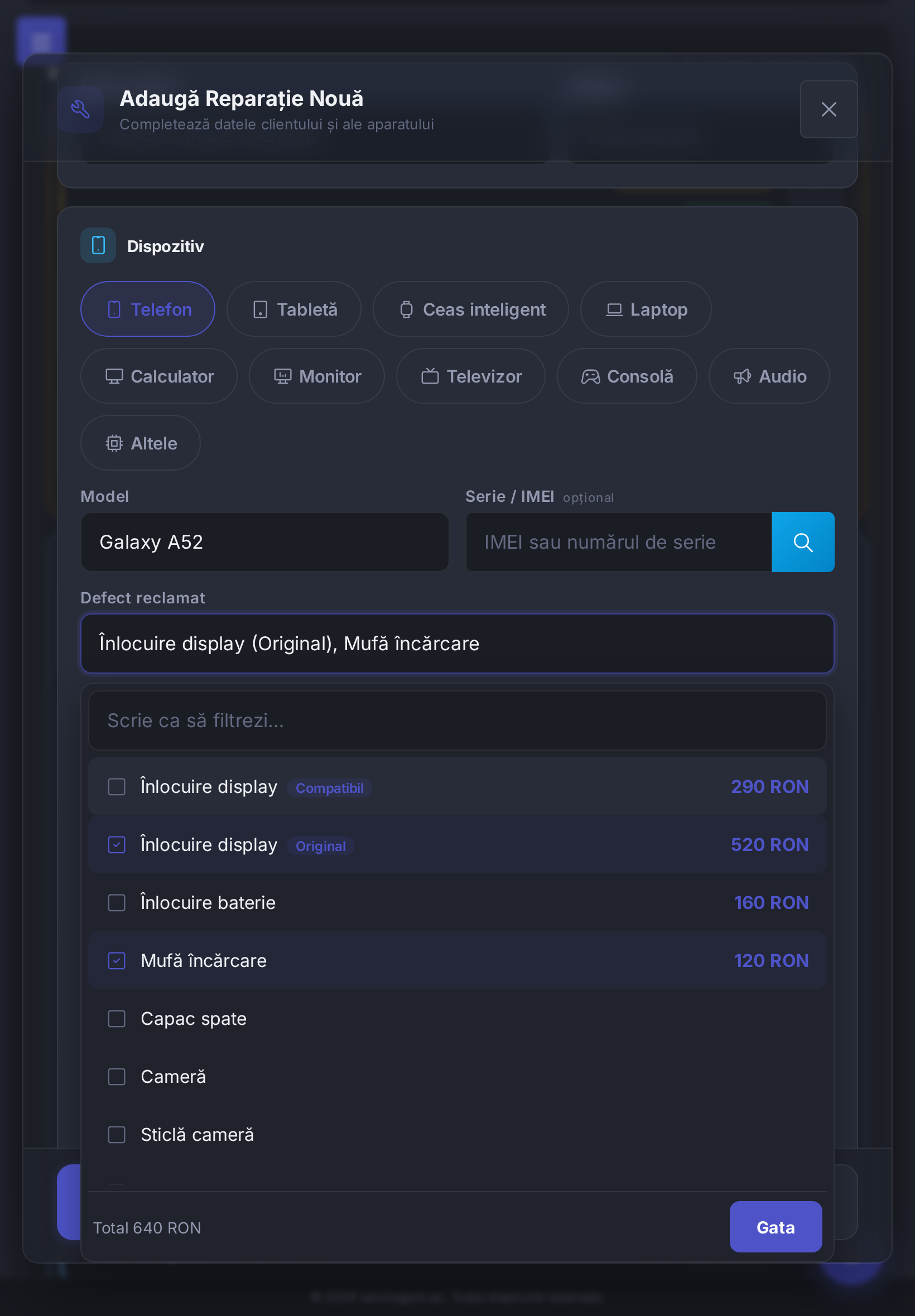Click the Compatibil badge
Screen dimensions: 915x1316
(329, 788)
